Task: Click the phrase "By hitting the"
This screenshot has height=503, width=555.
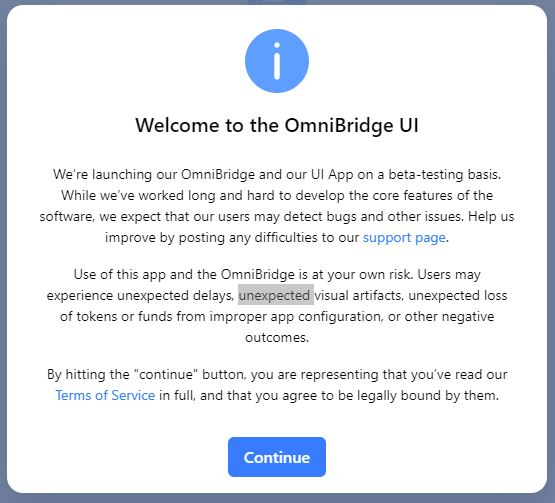Action: click(x=88, y=375)
